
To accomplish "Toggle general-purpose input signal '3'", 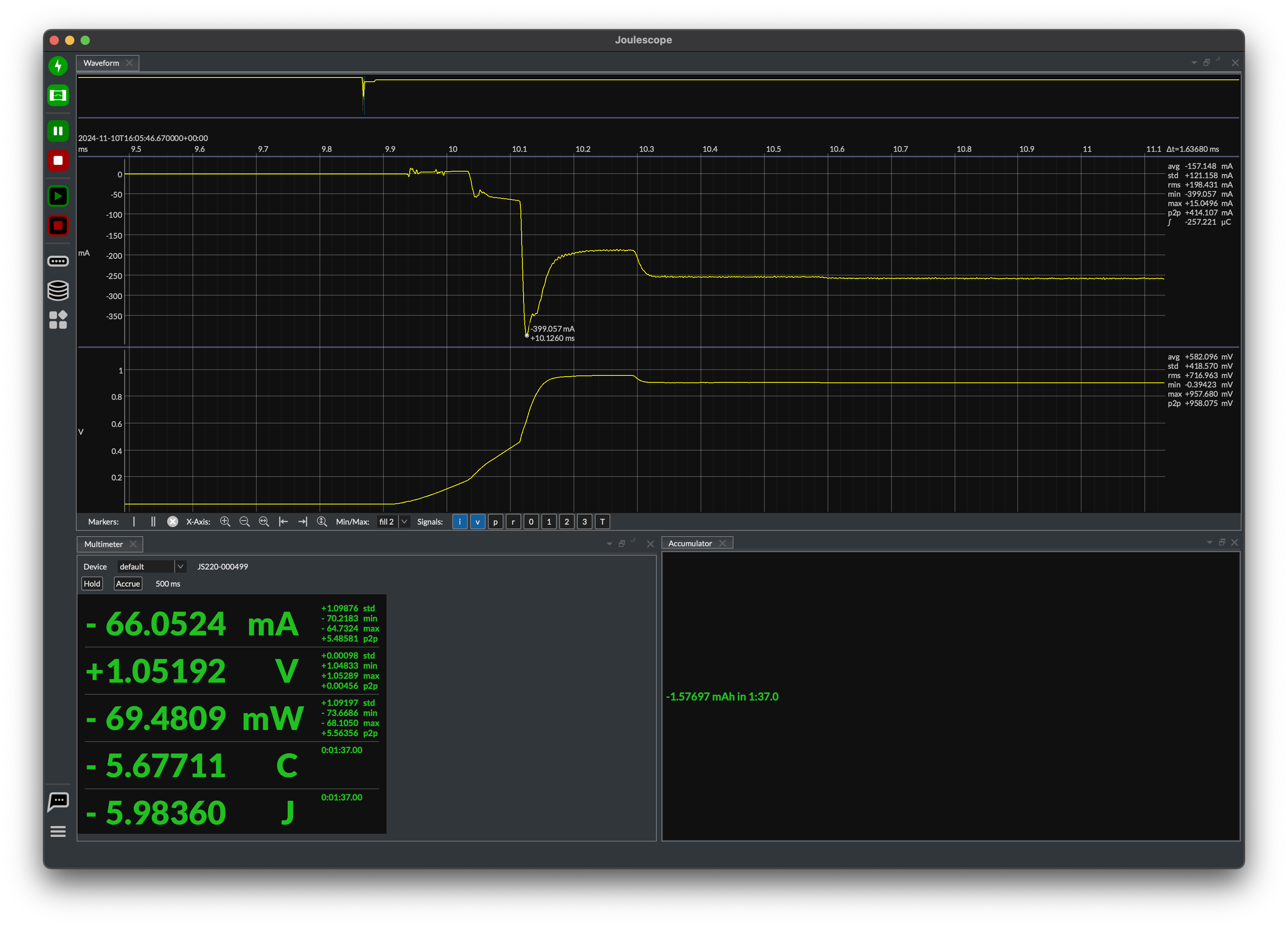I will point(584,522).
